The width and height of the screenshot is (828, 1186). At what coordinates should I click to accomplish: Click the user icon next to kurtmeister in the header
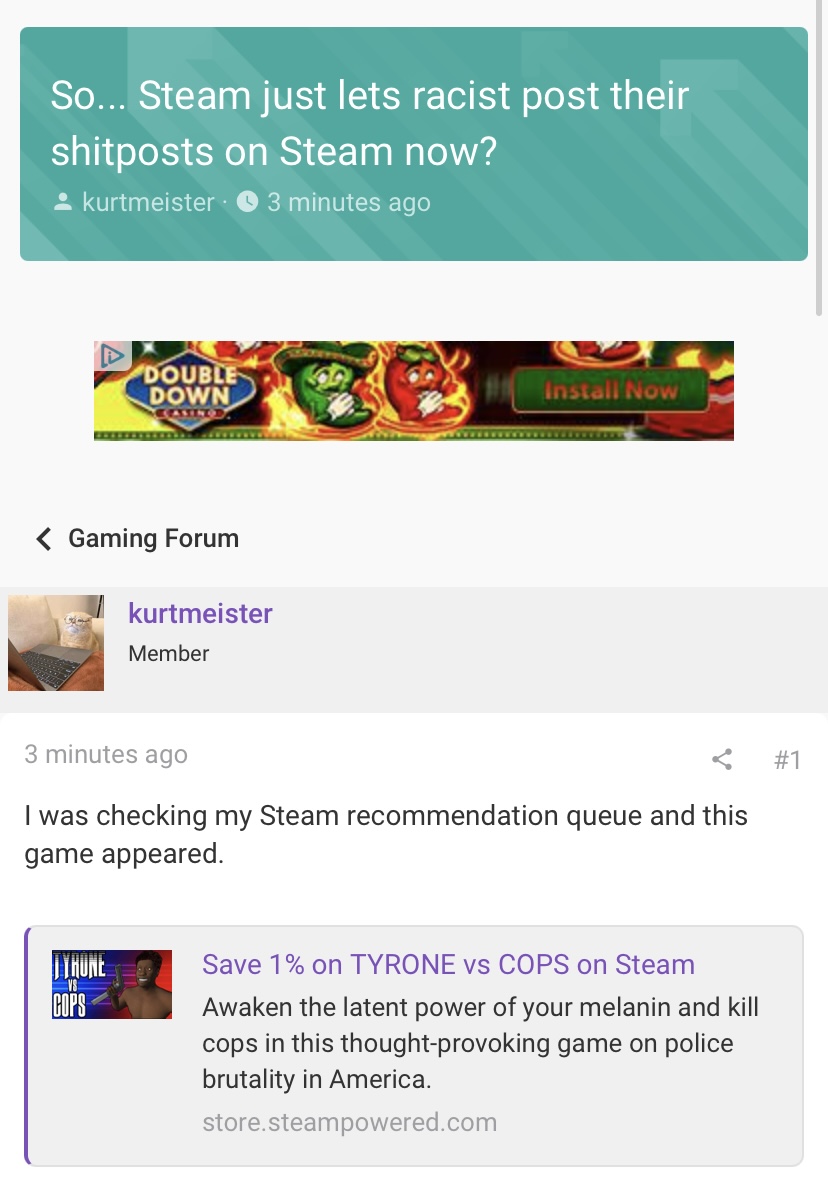[x=63, y=202]
